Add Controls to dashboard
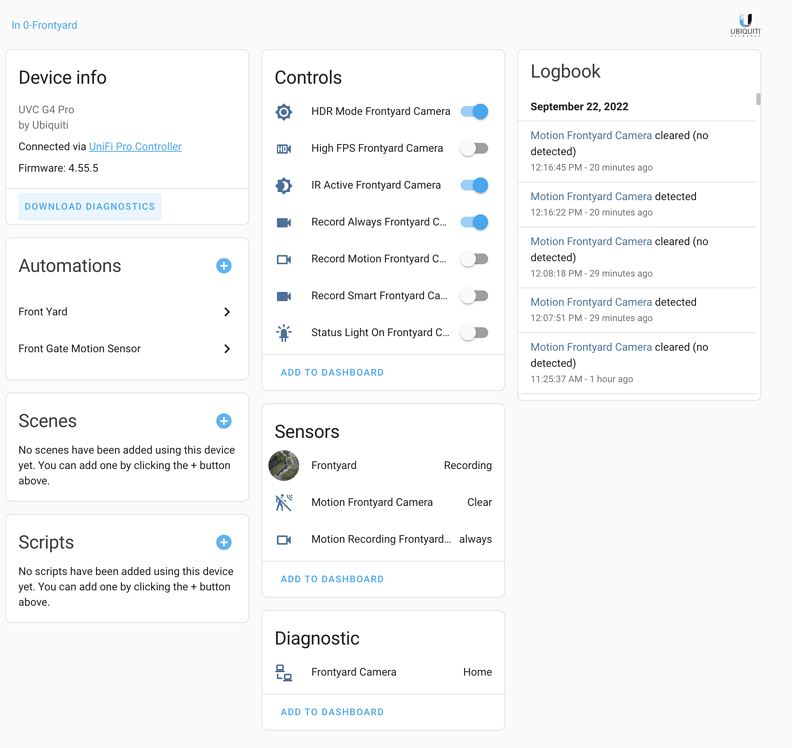Image resolution: width=792 pixels, height=748 pixels. tap(332, 373)
